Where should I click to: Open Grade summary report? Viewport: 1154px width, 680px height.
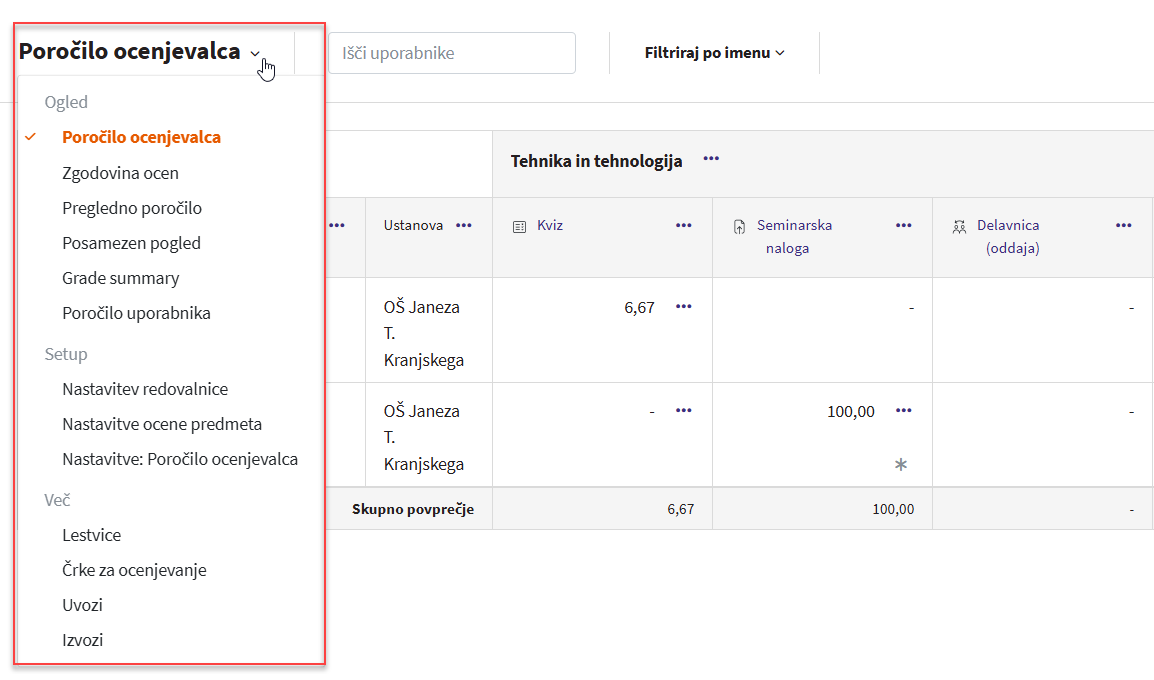(x=120, y=278)
